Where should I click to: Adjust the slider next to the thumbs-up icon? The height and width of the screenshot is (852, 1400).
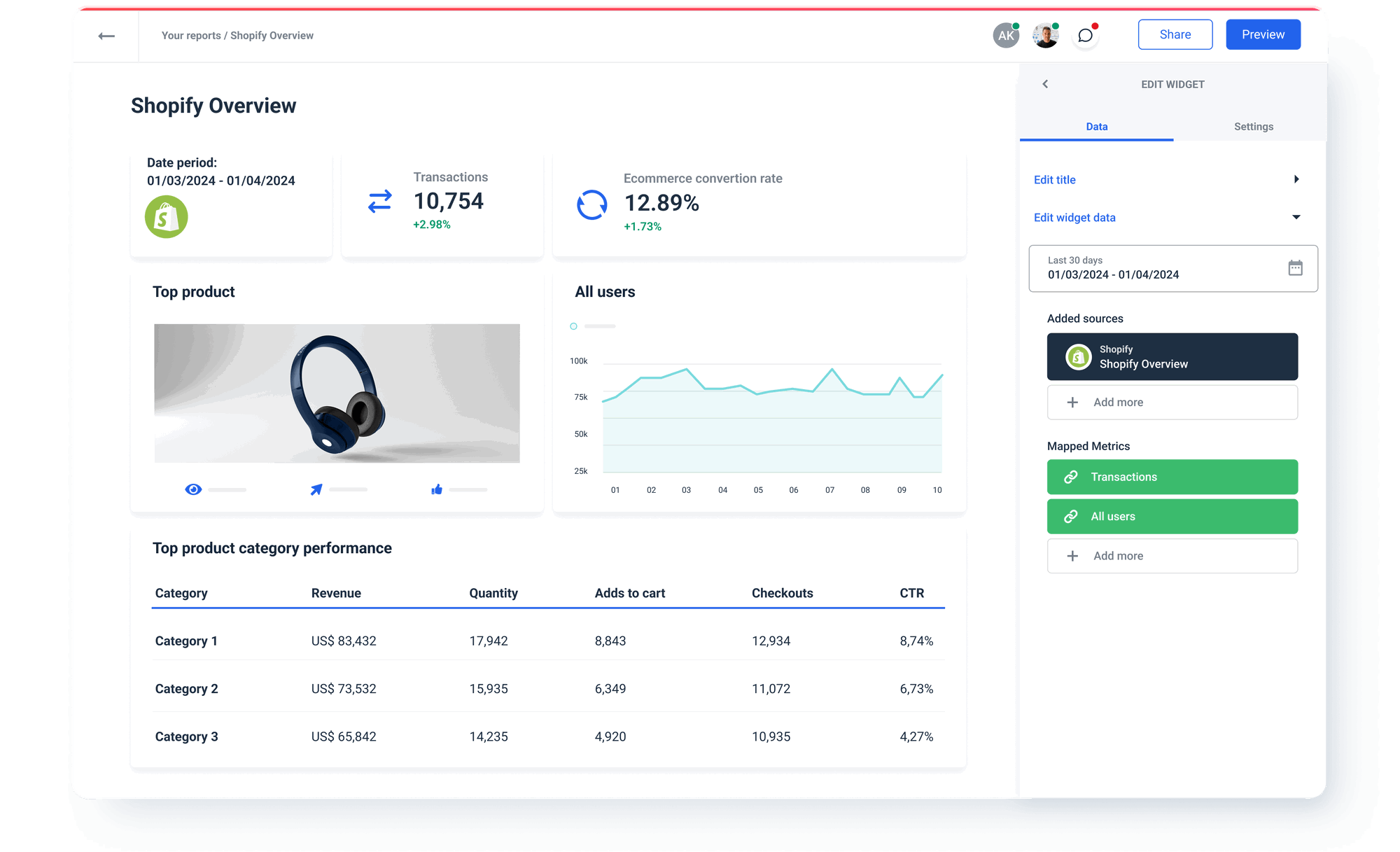469,489
